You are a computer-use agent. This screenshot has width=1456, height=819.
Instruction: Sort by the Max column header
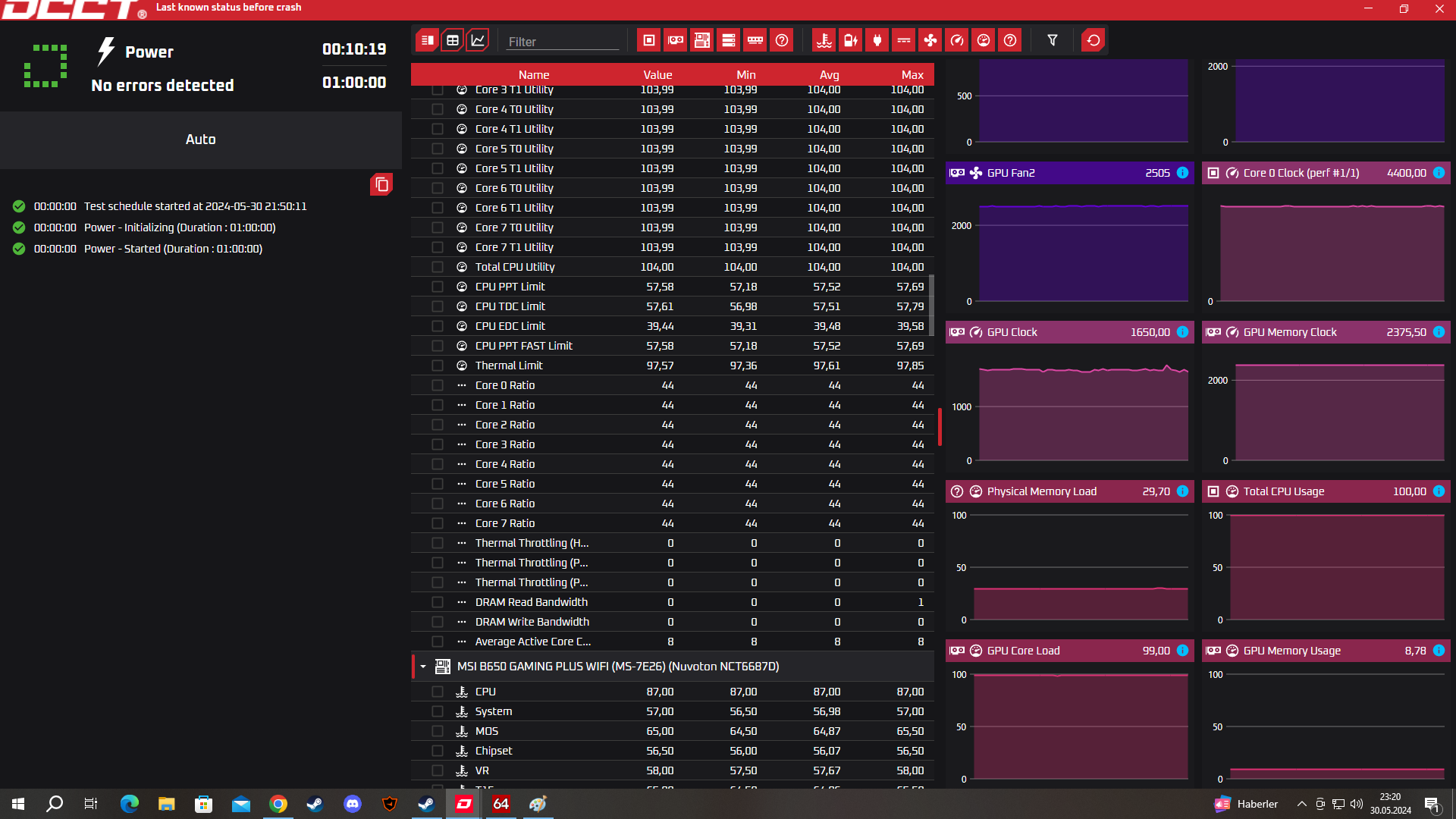[x=912, y=74]
